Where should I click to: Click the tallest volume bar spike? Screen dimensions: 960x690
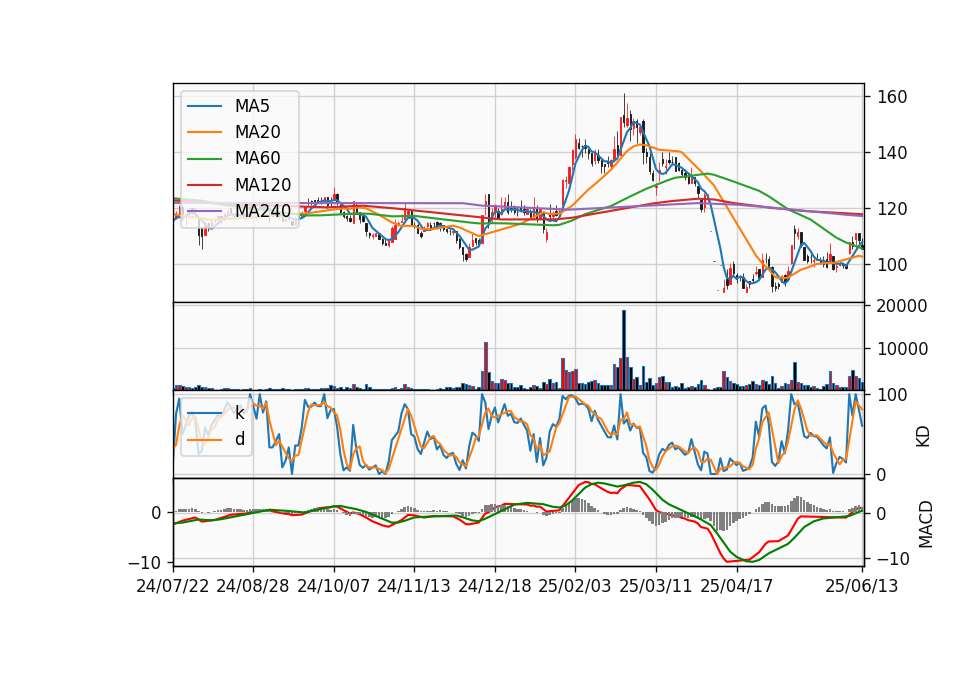[624, 350]
